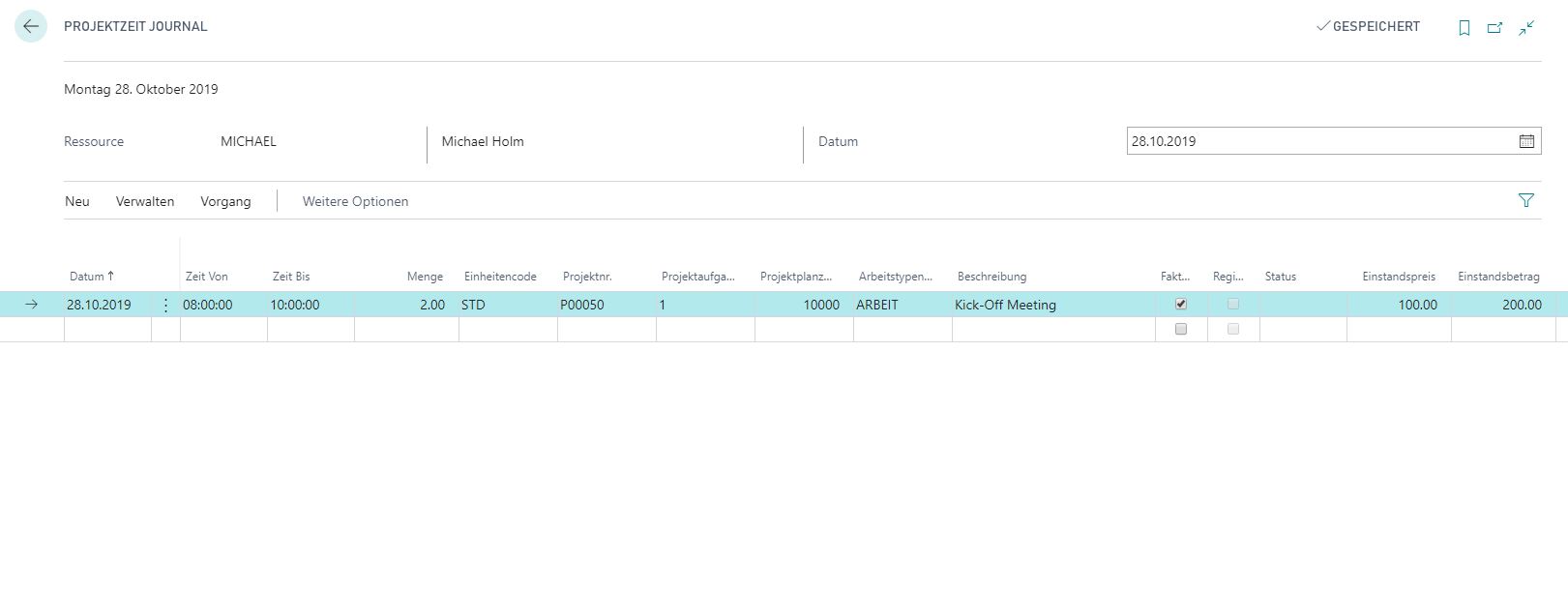Edit the Zeit Von cell 08:00:00
The width and height of the screenshot is (1568, 615).
(223, 305)
